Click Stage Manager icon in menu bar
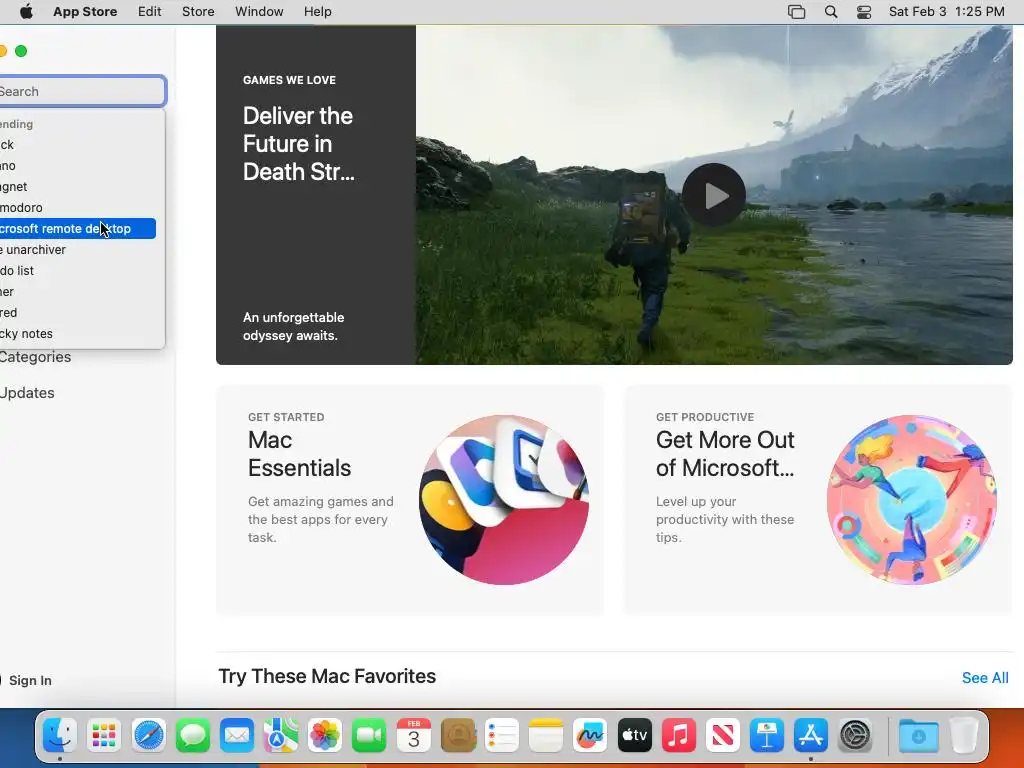The height and width of the screenshot is (768, 1024). point(796,12)
